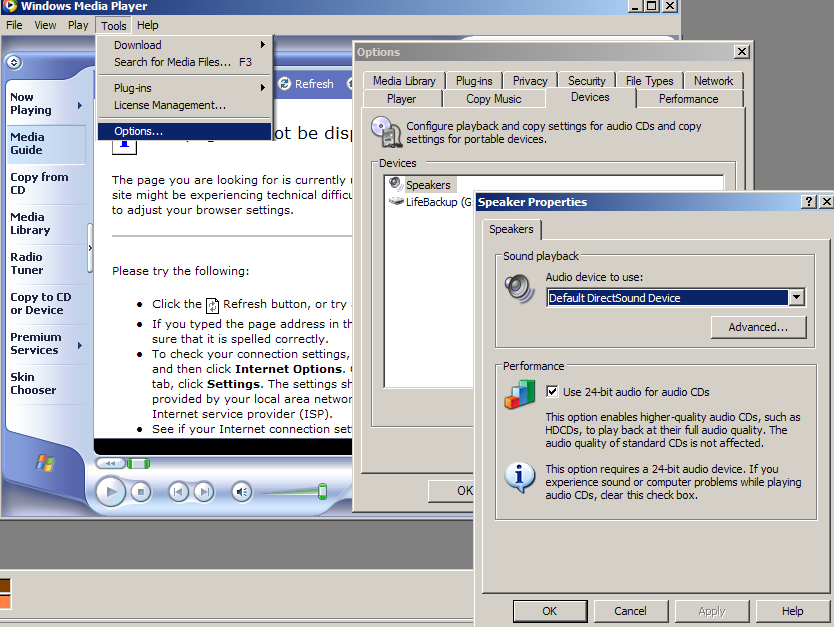
Task: Click the colored blocks Performance icon
Action: [519, 394]
